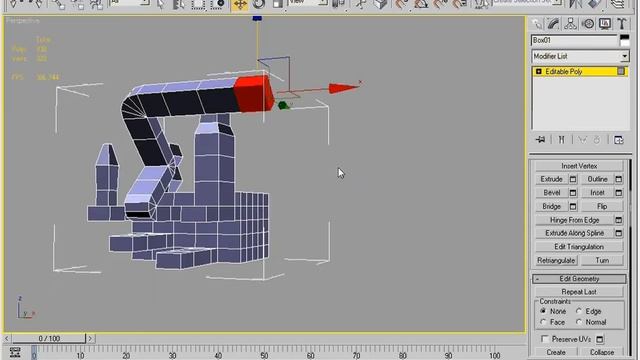The image size is (640, 360).
Task: Click the red X-axis gizmo arrow
Action: click(x=344, y=88)
